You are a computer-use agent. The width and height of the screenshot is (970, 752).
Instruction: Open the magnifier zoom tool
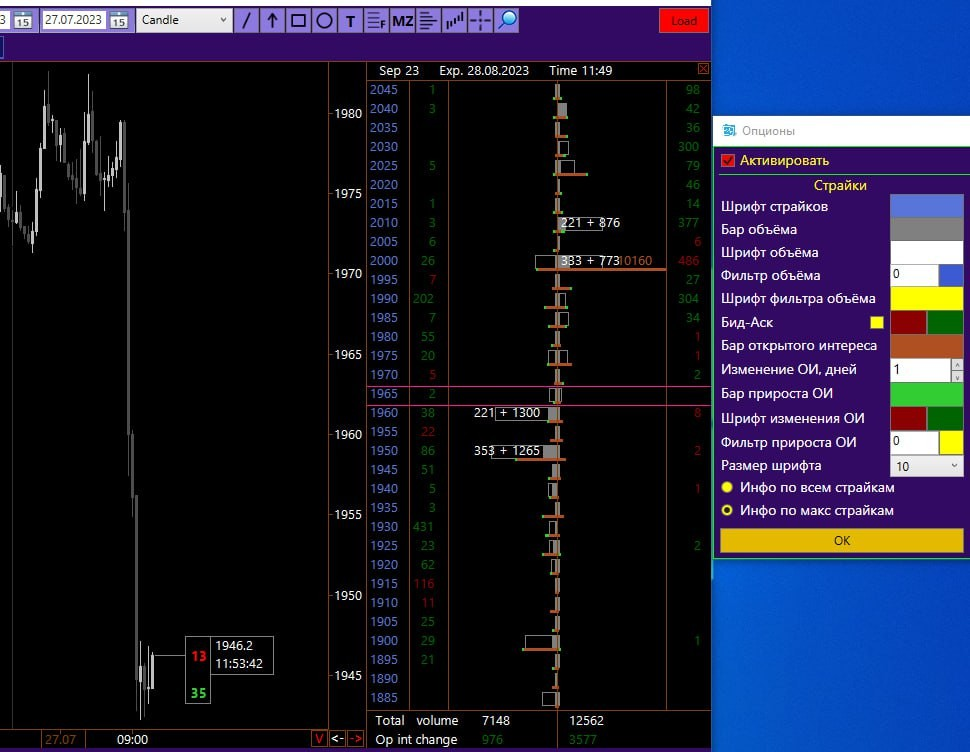(x=507, y=20)
